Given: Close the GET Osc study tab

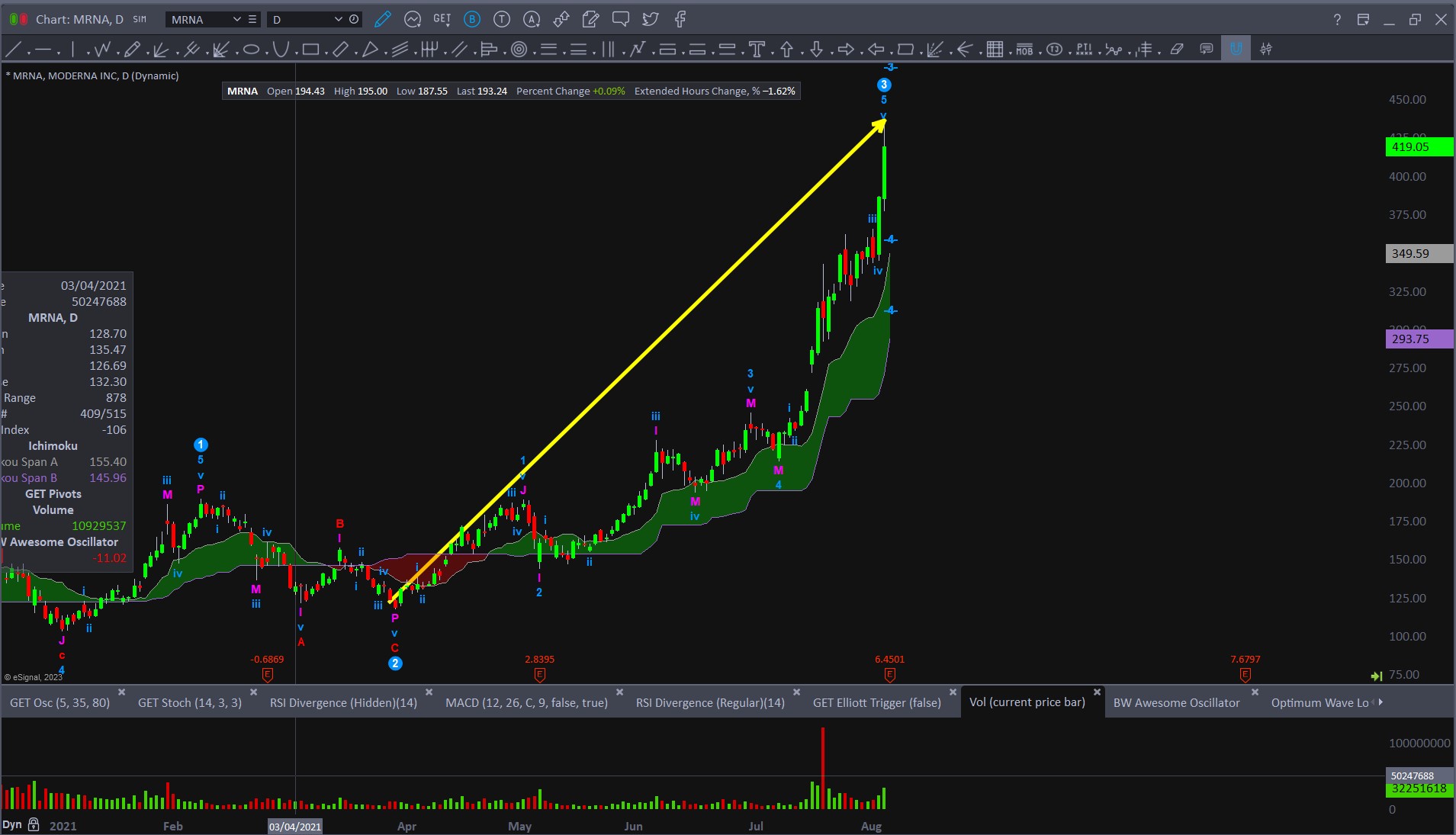Looking at the screenshot, I should pos(121,692).
